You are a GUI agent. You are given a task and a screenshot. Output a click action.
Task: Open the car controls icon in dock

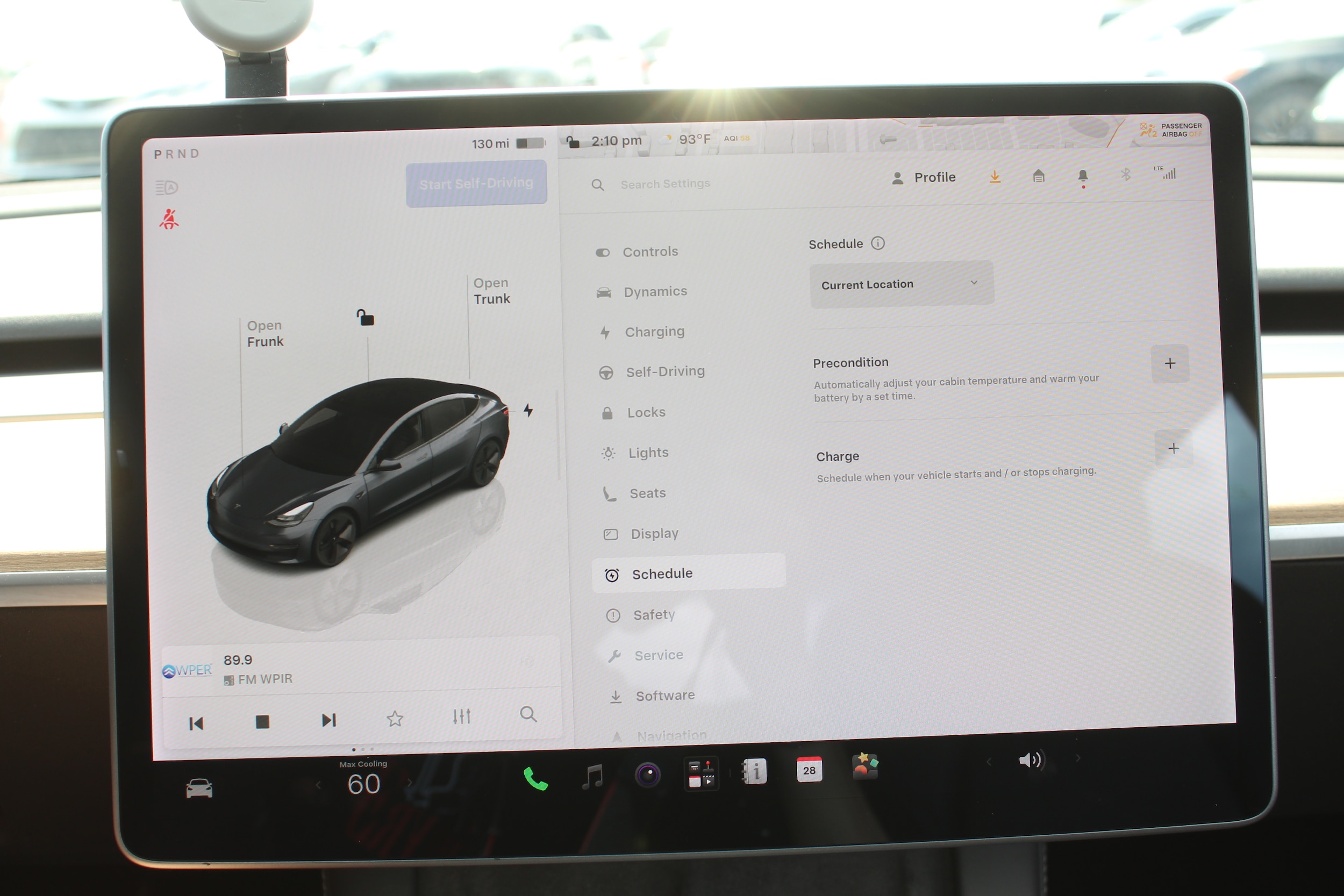[x=199, y=789]
